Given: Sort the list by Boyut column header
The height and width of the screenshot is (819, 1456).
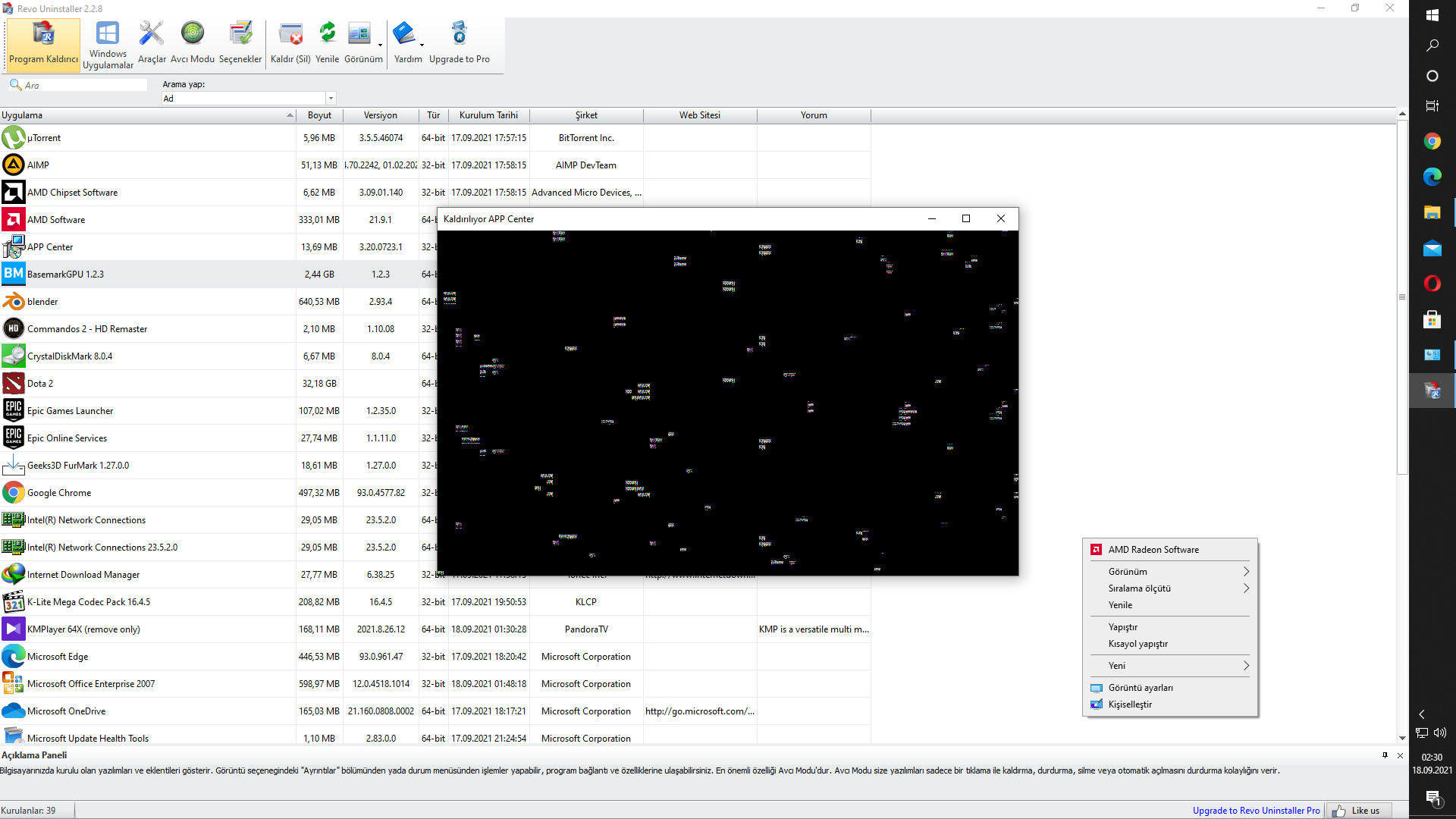Looking at the screenshot, I should pyautogui.click(x=319, y=115).
